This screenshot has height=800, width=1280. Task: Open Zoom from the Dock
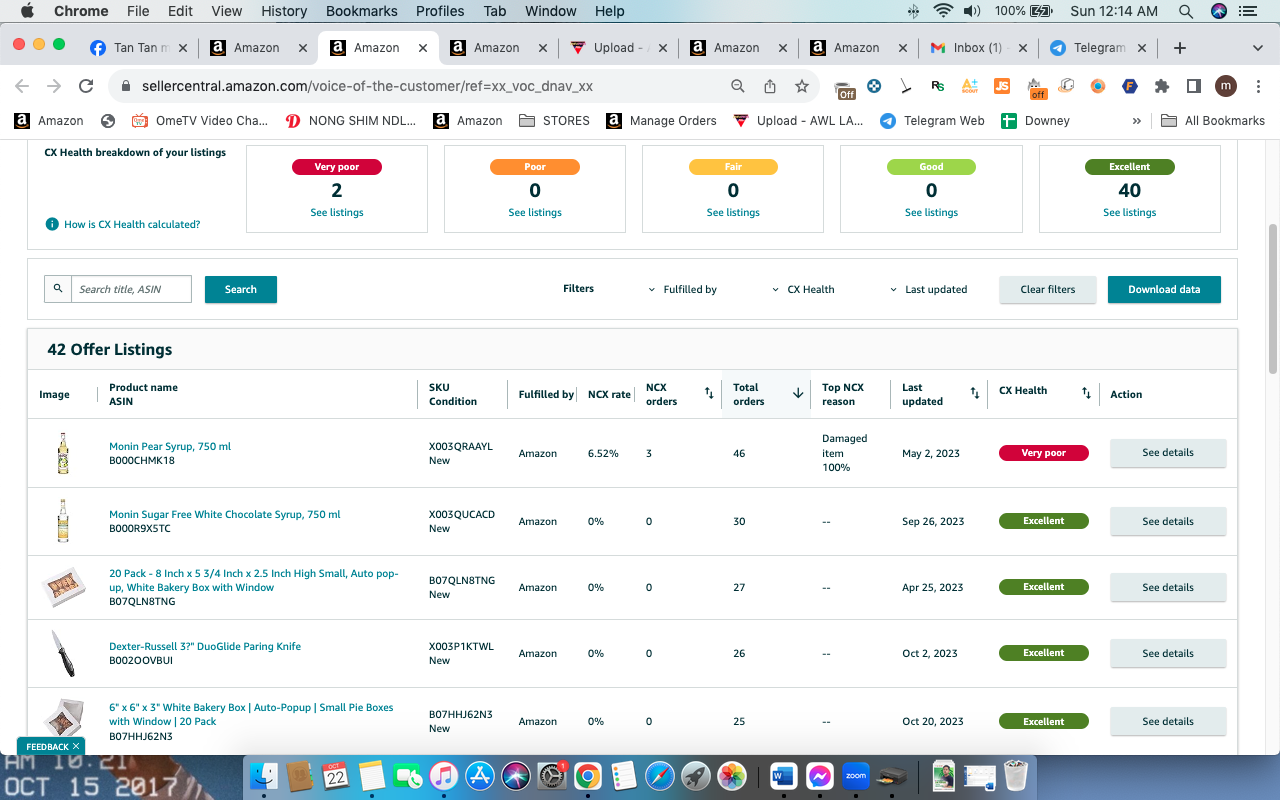[855, 775]
